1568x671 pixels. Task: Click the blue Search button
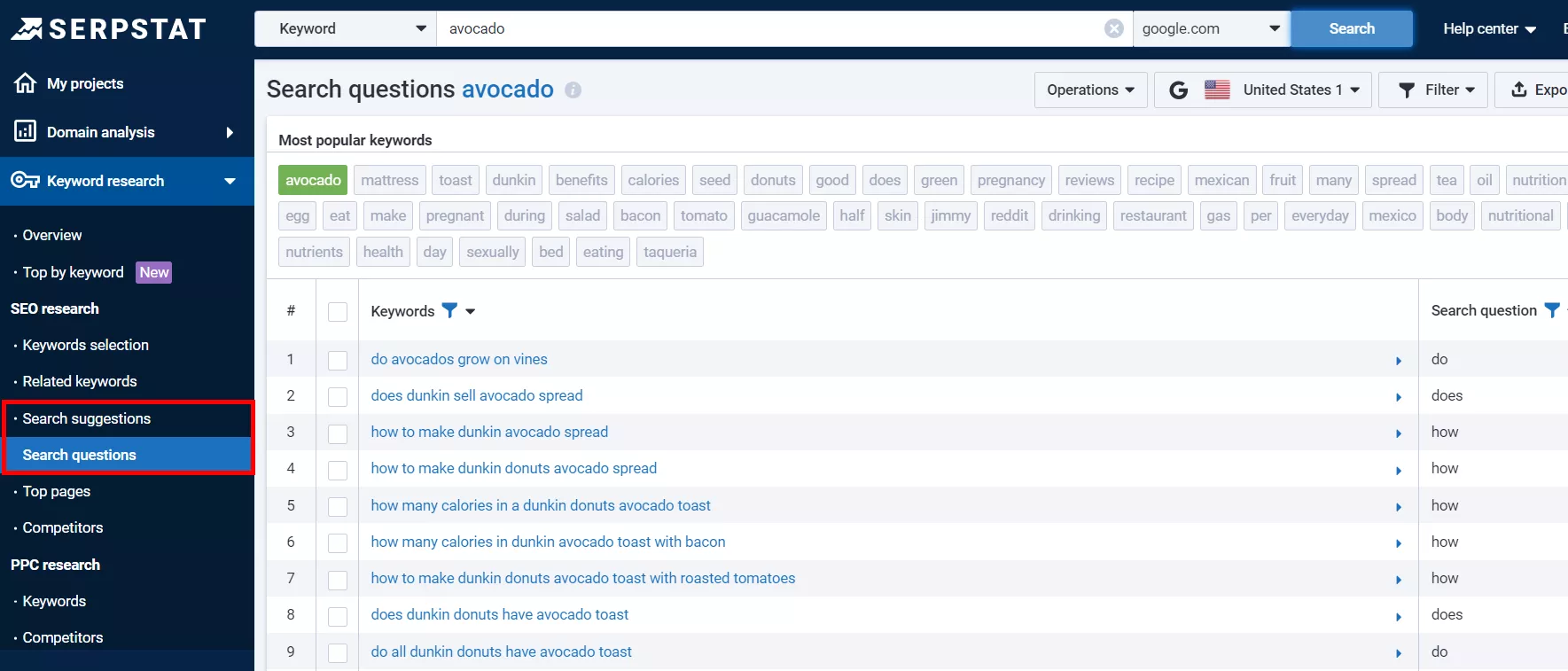click(x=1352, y=28)
